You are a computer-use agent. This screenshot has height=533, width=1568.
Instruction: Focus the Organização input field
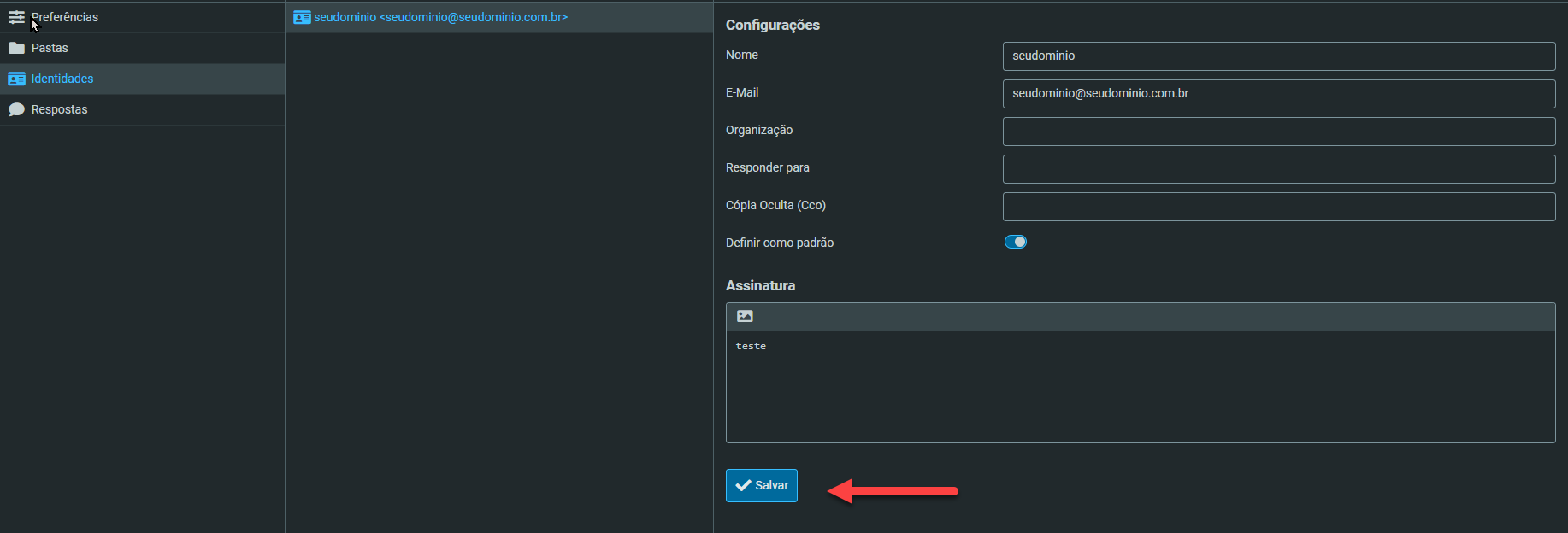1278,132
